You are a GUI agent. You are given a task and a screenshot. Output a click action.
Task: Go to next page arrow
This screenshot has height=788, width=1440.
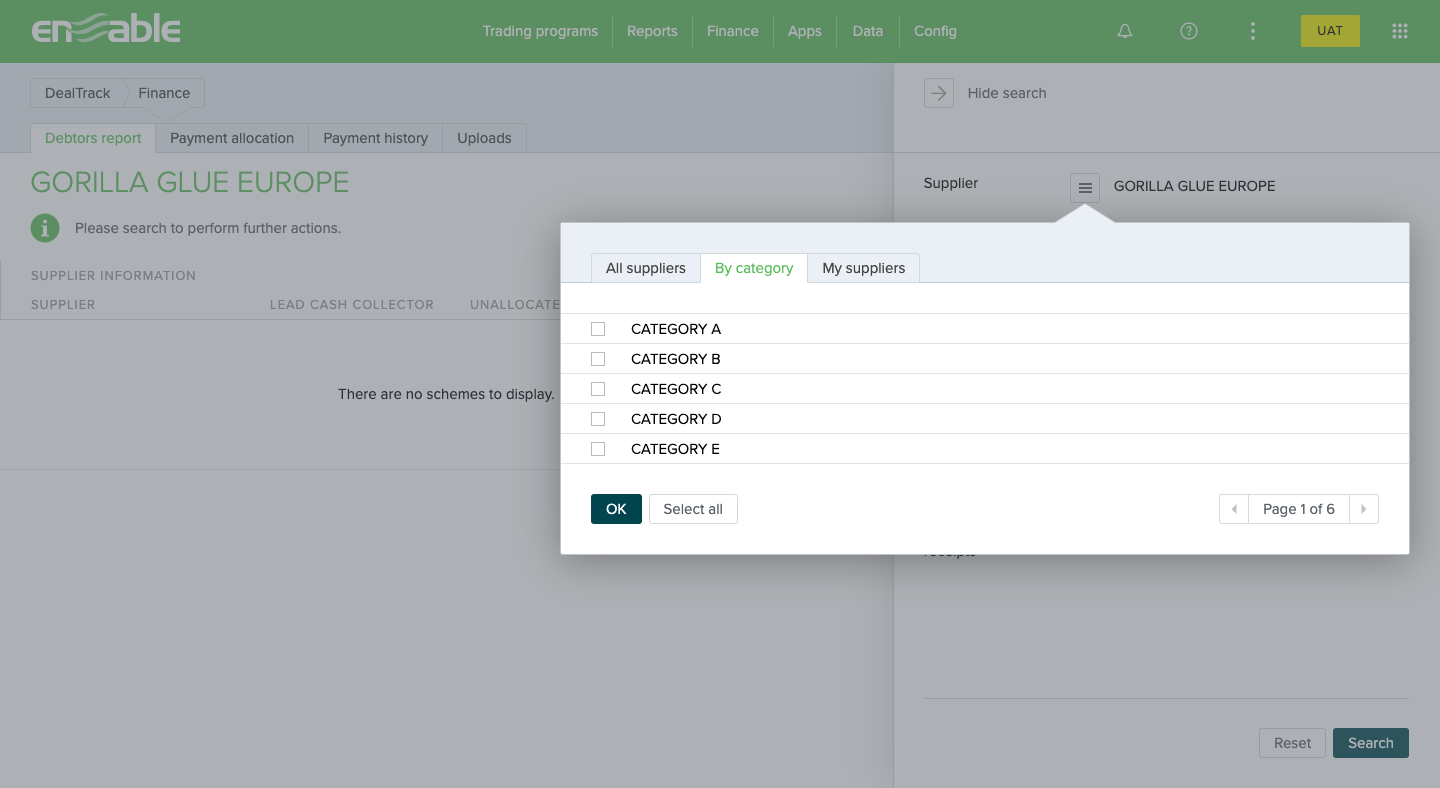coord(1364,509)
